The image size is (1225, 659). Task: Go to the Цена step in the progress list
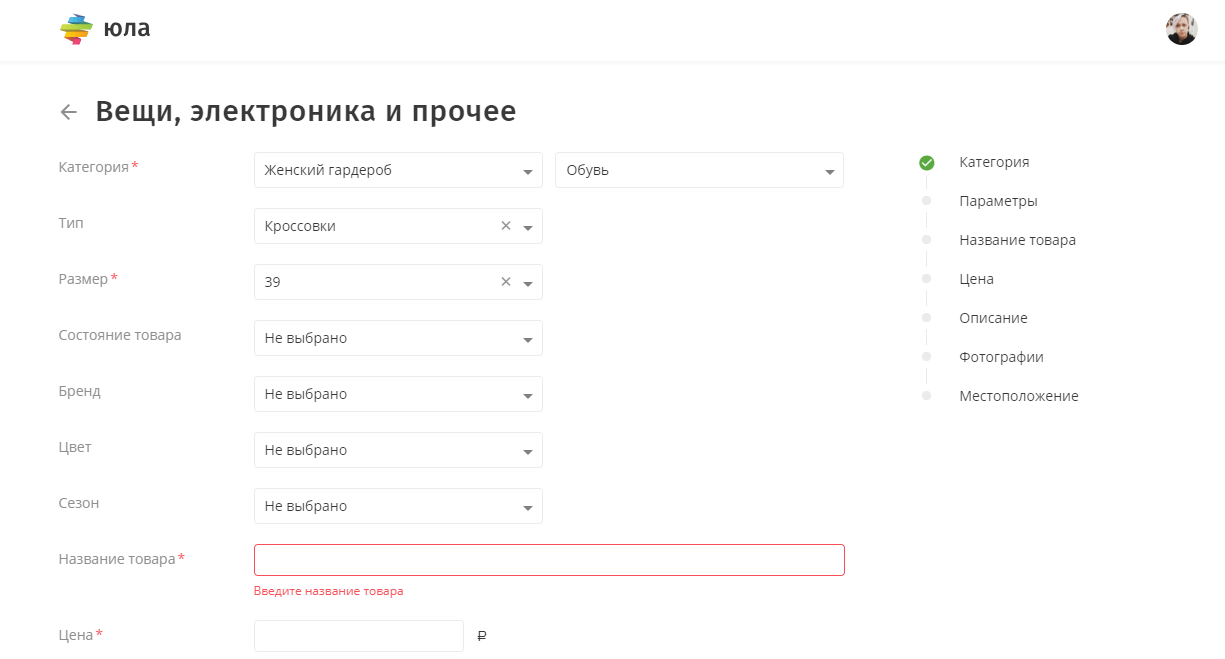[x=978, y=278]
